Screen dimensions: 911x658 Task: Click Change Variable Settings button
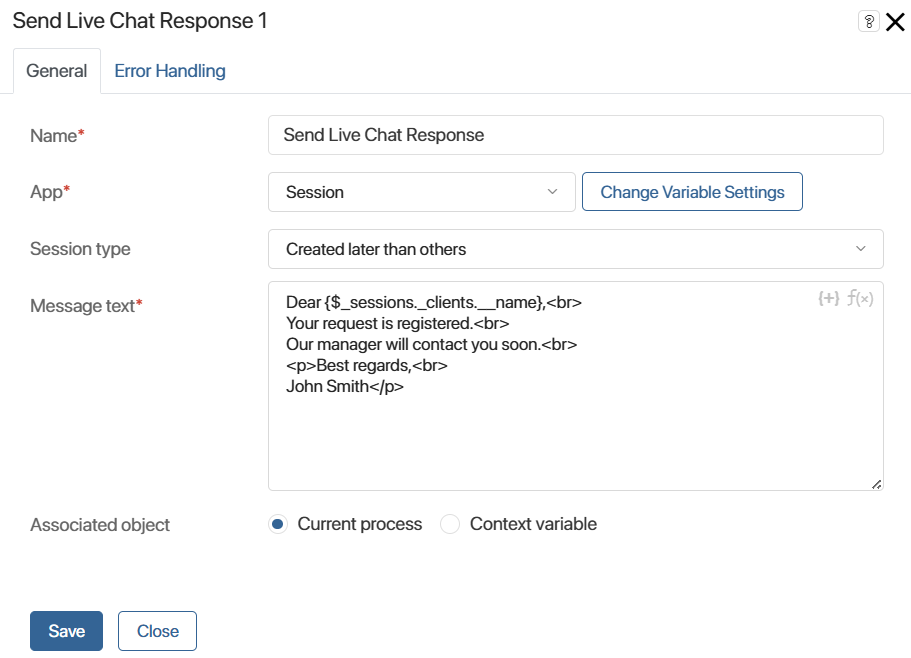[x=693, y=192]
